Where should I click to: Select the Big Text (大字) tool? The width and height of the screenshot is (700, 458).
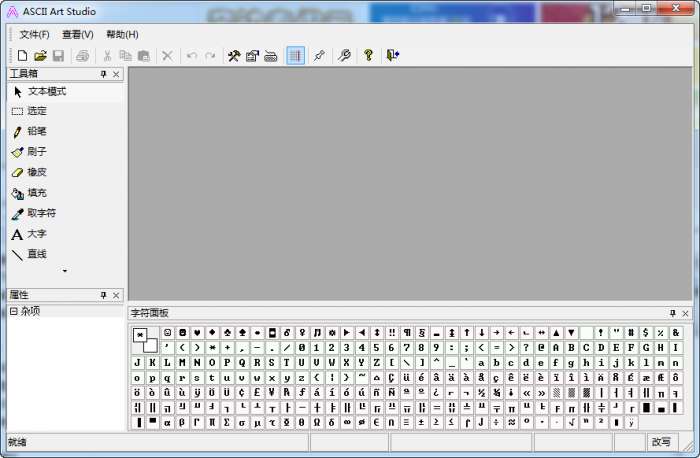click(36, 234)
